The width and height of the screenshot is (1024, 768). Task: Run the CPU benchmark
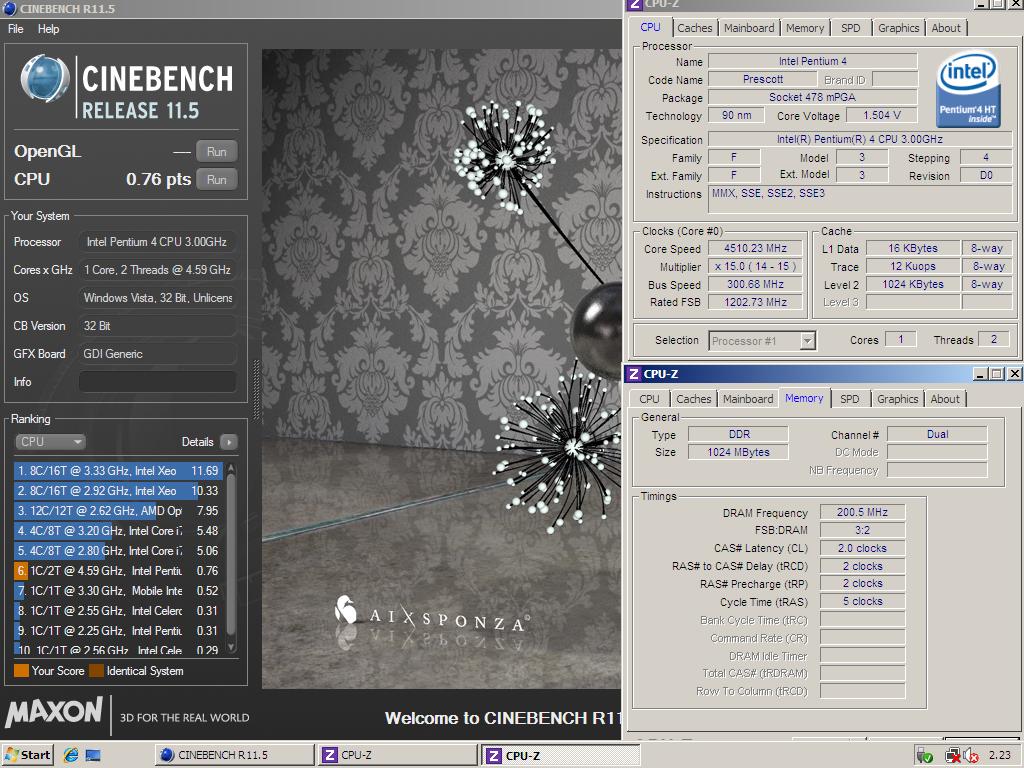217,180
